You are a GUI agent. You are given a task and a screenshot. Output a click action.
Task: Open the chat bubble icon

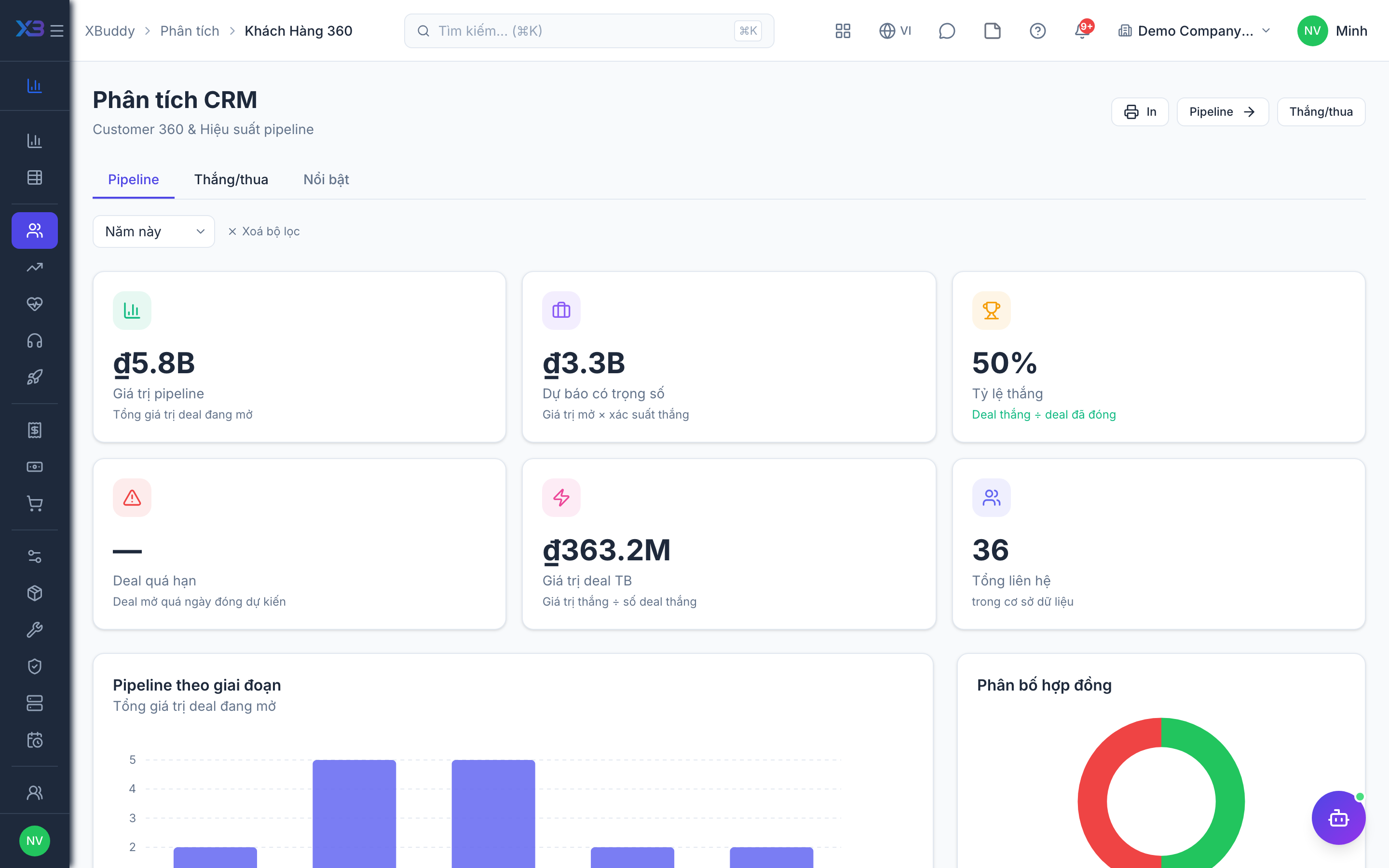(x=946, y=31)
